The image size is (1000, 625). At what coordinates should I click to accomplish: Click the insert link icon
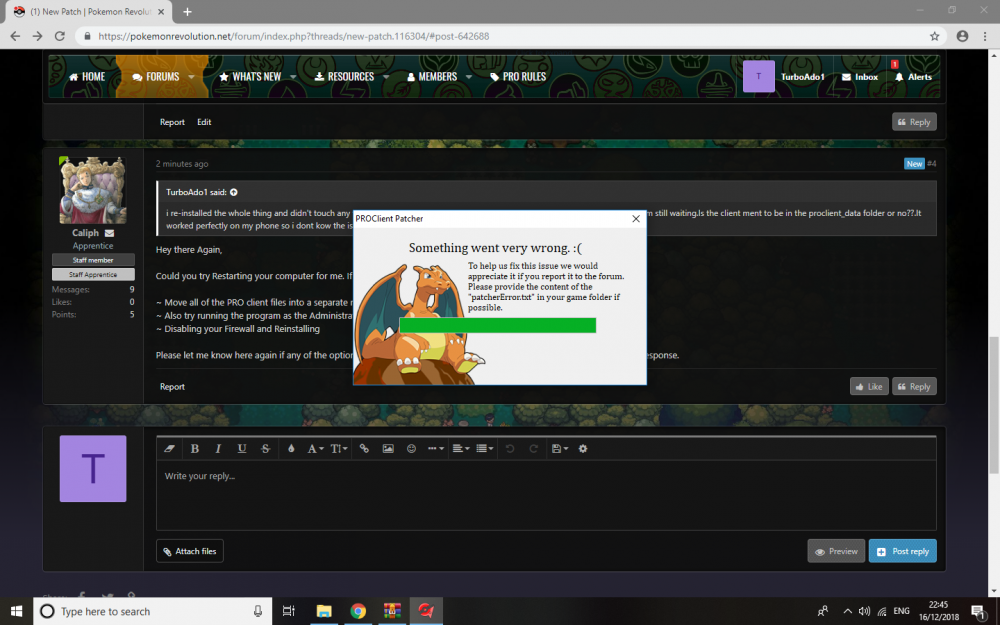364,449
